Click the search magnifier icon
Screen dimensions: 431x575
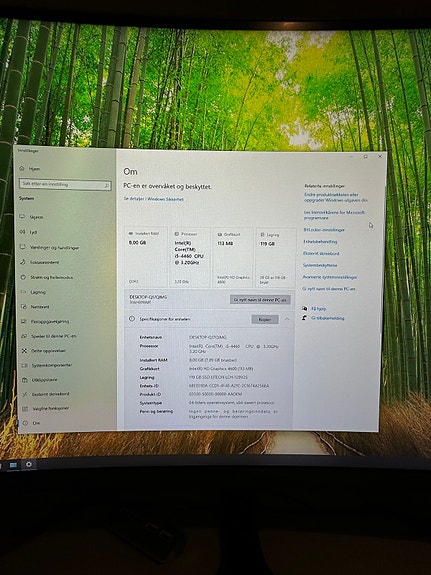pos(107,185)
